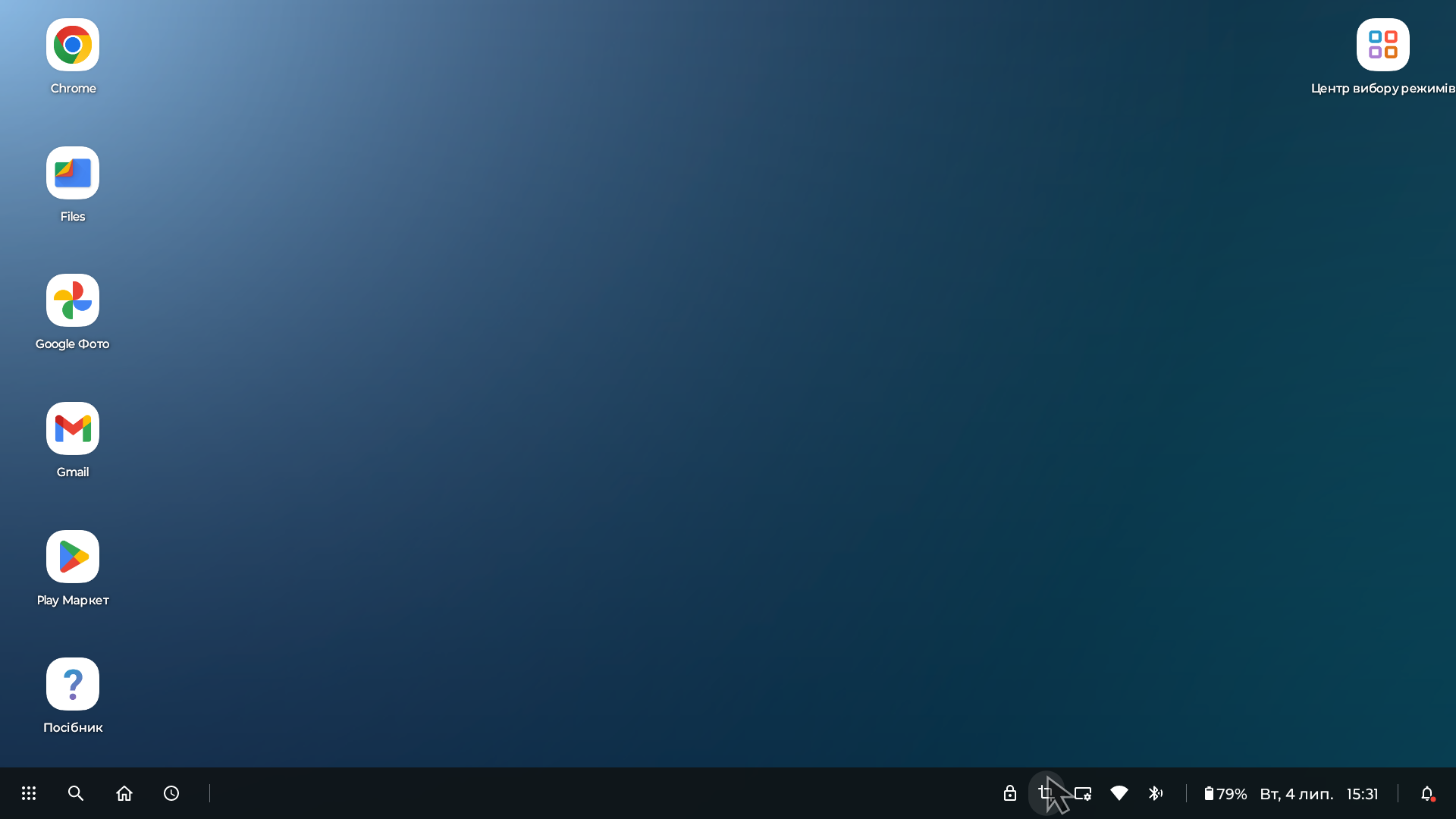Show recent apps clock icon
This screenshot has height=819, width=1456.
click(171, 793)
